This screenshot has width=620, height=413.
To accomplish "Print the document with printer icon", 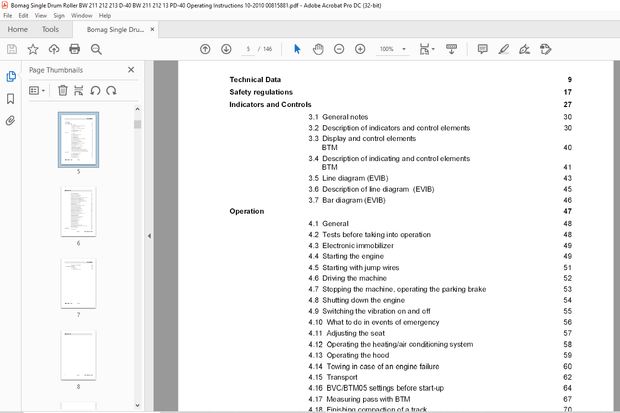I will tap(75, 49).
